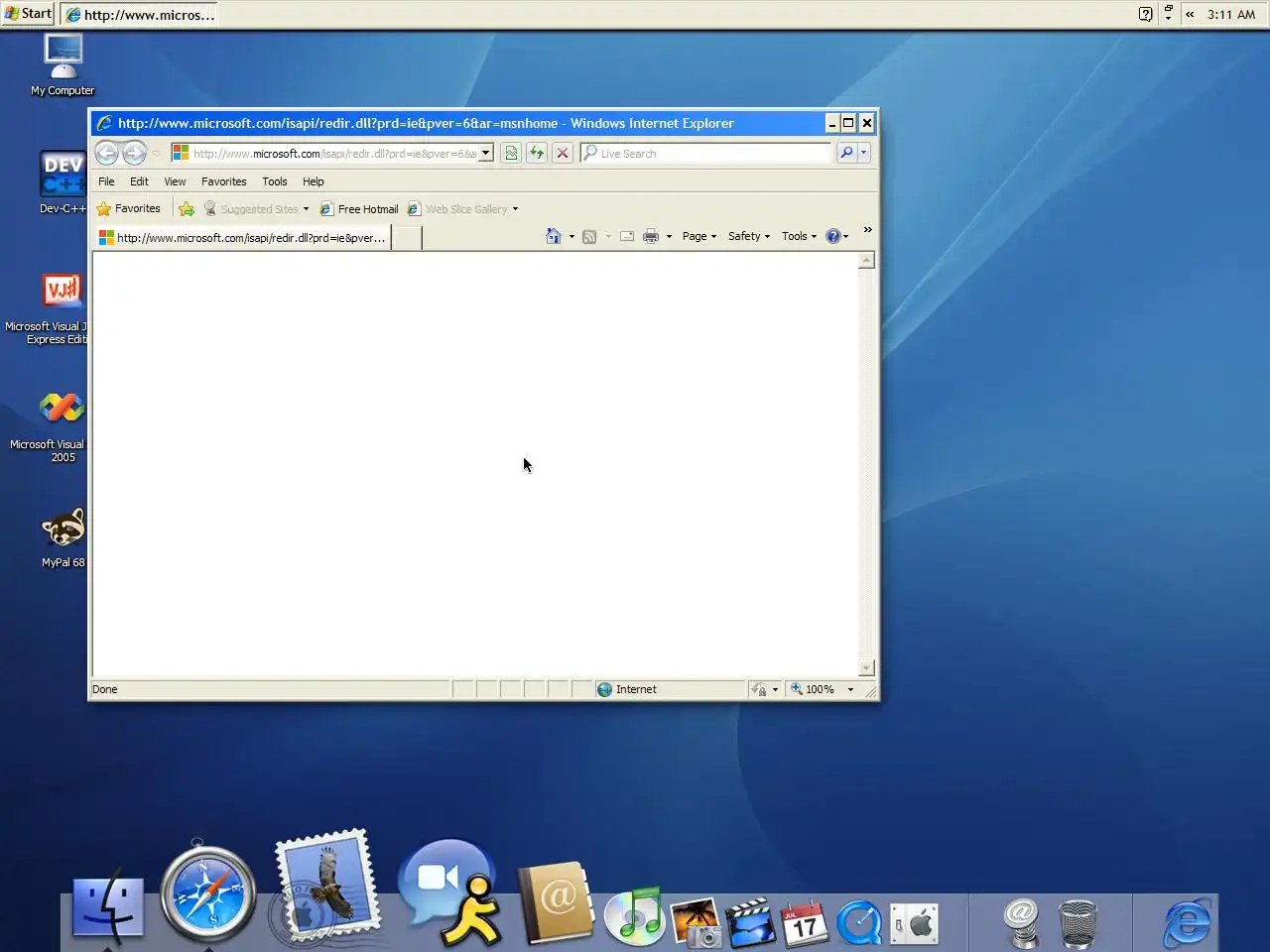
Task: Open the Free Hotmail link
Action: click(x=359, y=209)
